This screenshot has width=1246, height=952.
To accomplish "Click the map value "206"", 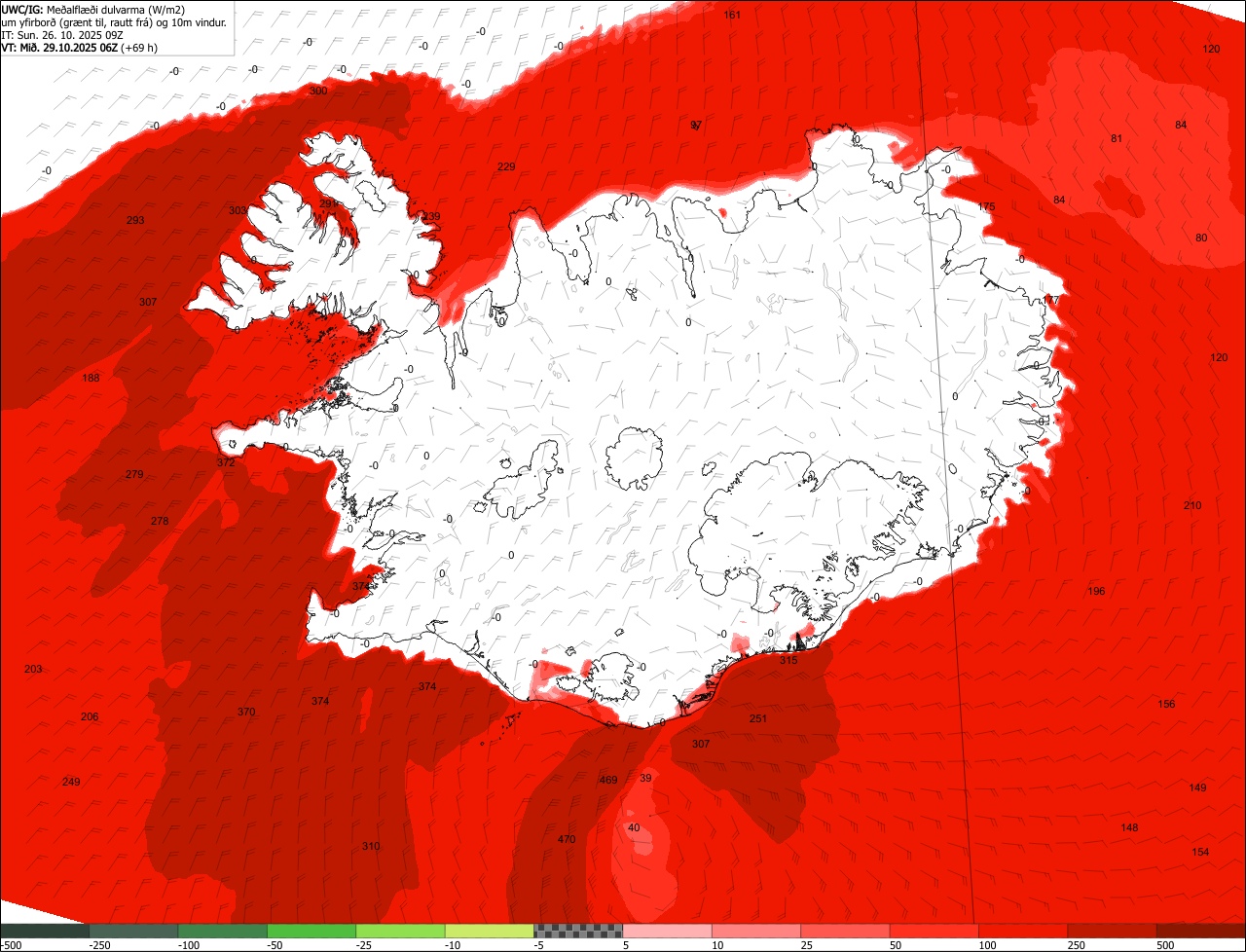I will tap(90, 716).
